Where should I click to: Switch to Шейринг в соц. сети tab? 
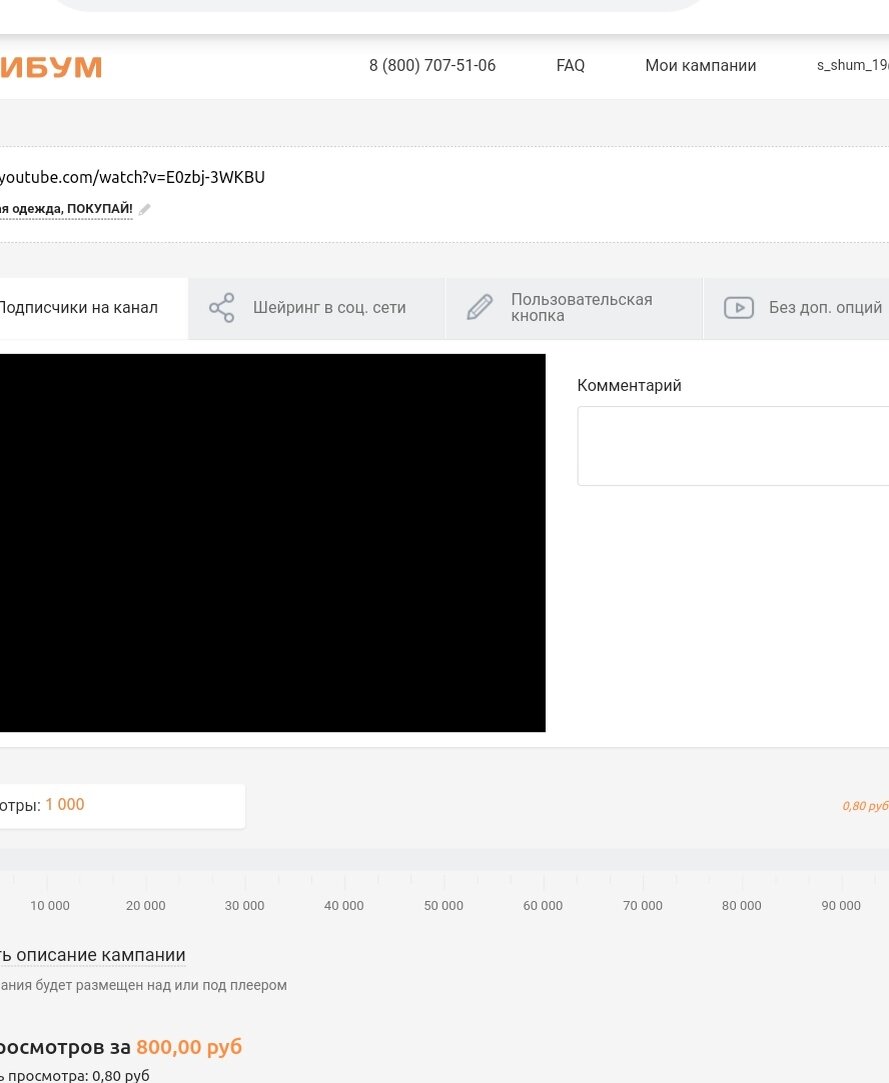(316, 308)
